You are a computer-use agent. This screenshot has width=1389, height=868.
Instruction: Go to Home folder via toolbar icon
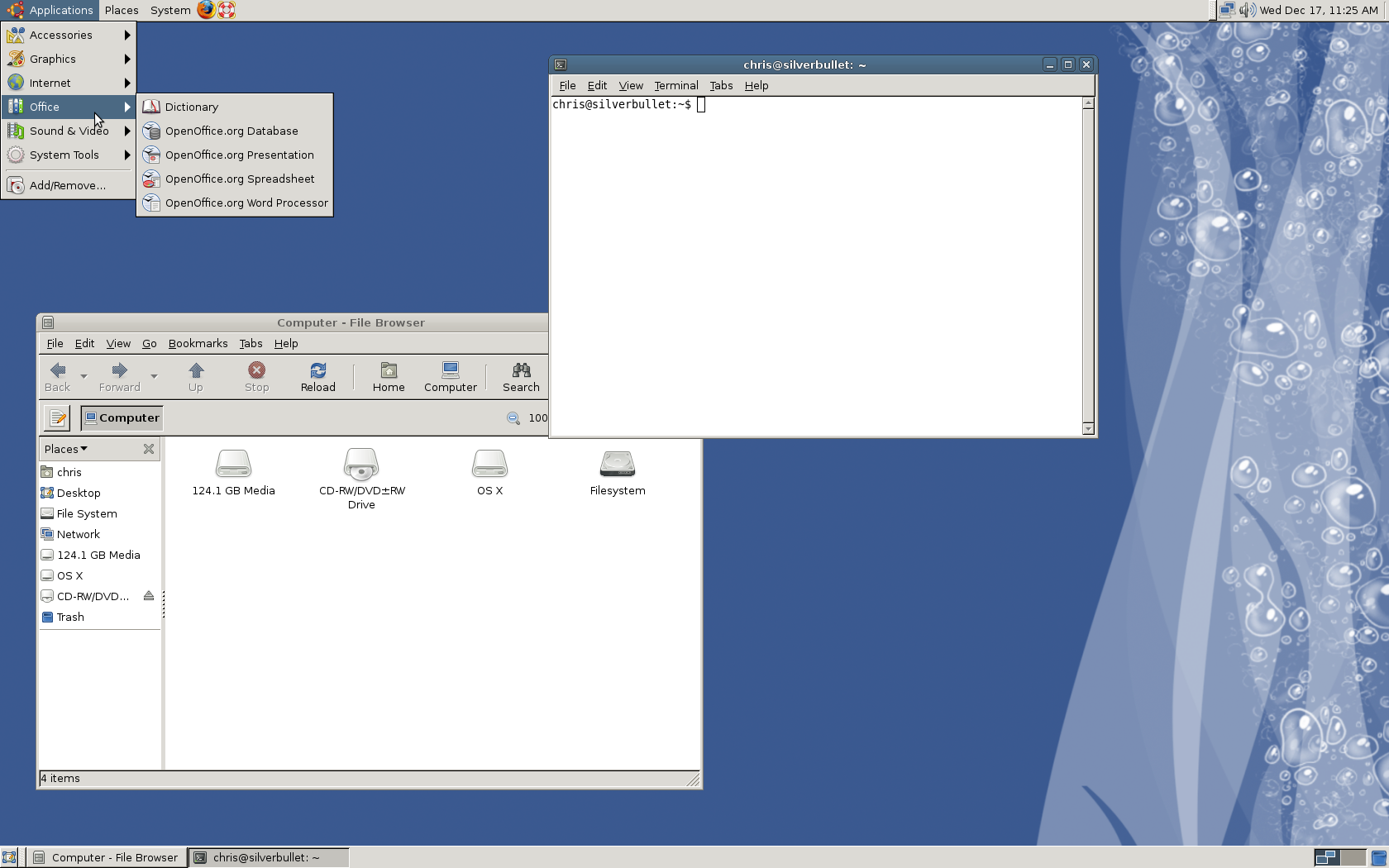tap(389, 377)
